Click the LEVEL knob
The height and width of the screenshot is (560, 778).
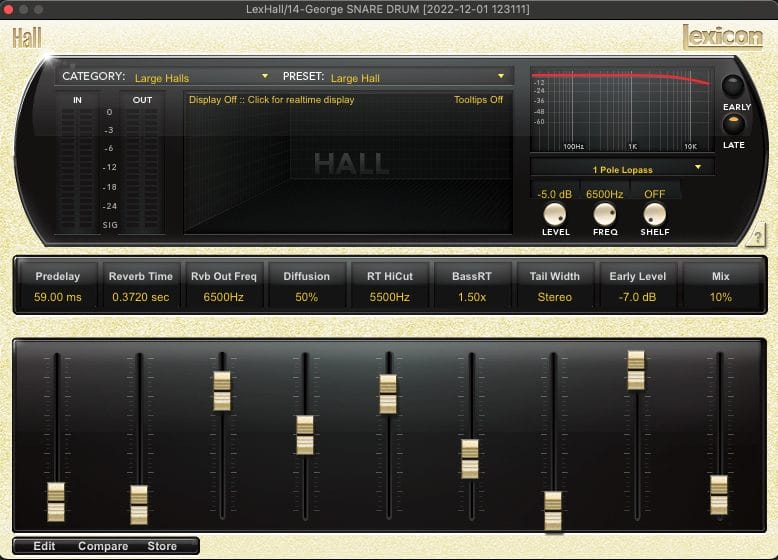tap(555, 215)
